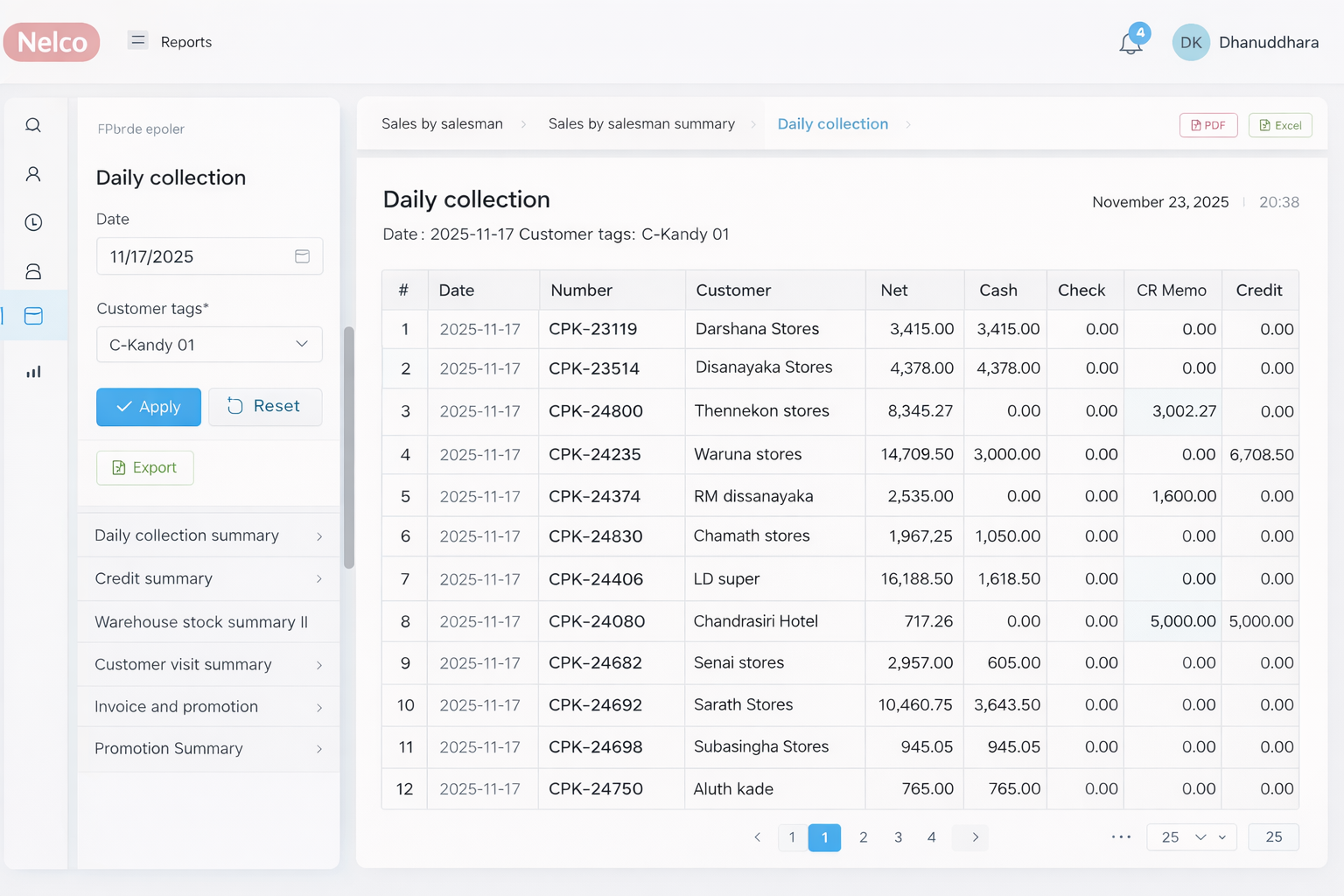Open the page size 25 dropdown
The height and width of the screenshot is (896, 1344).
(1191, 837)
